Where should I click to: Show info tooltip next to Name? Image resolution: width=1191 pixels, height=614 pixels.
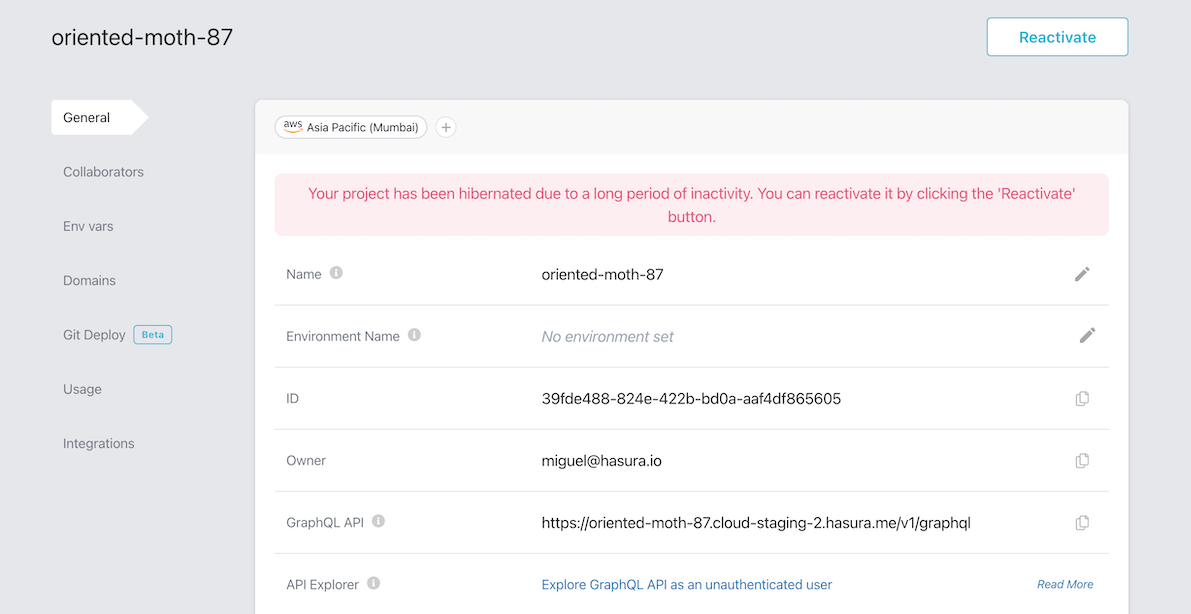(337, 273)
